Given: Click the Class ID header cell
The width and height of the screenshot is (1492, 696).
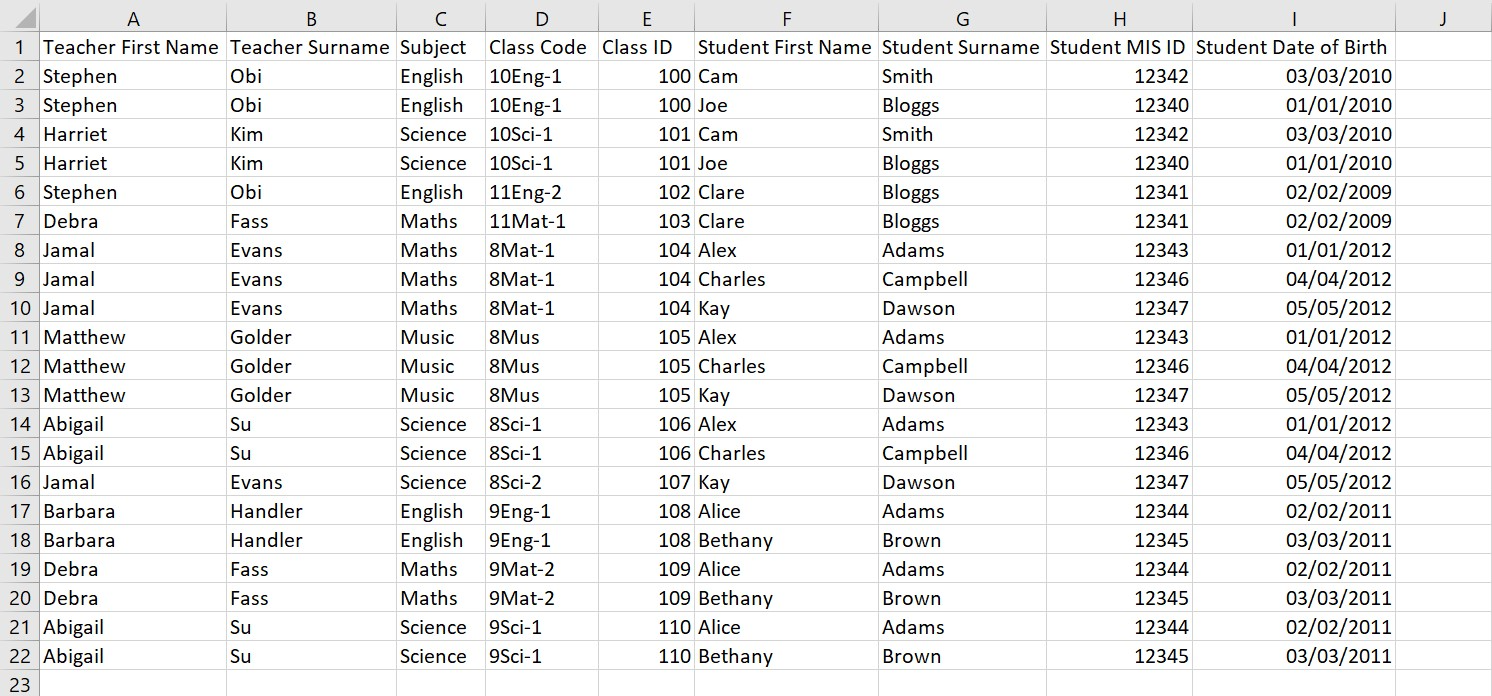Looking at the screenshot, I should click(646, 47).
